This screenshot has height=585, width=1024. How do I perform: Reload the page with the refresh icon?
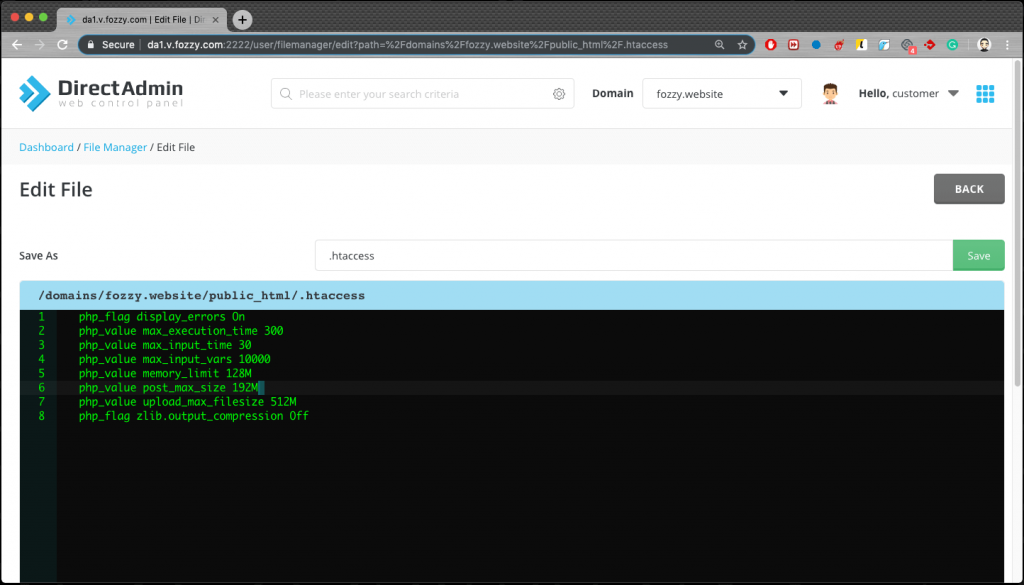click(62, 44)
